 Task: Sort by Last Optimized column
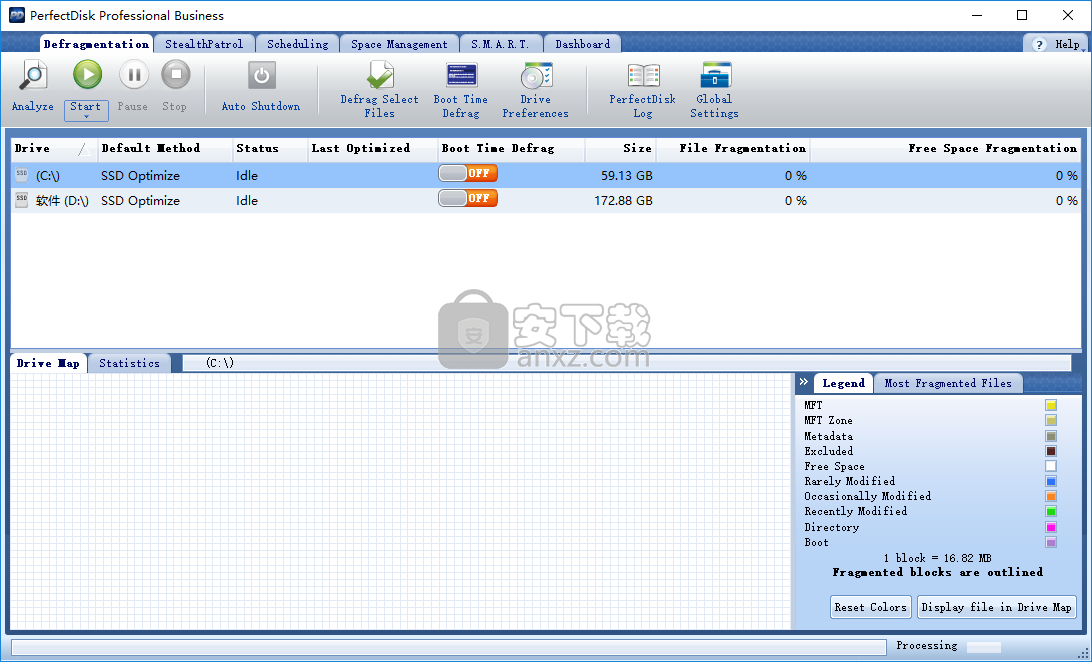click(x=373, y=148)
